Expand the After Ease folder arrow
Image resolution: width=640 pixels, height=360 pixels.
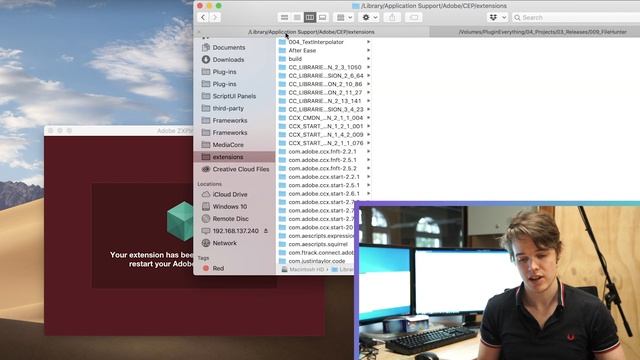coord(368,51)
